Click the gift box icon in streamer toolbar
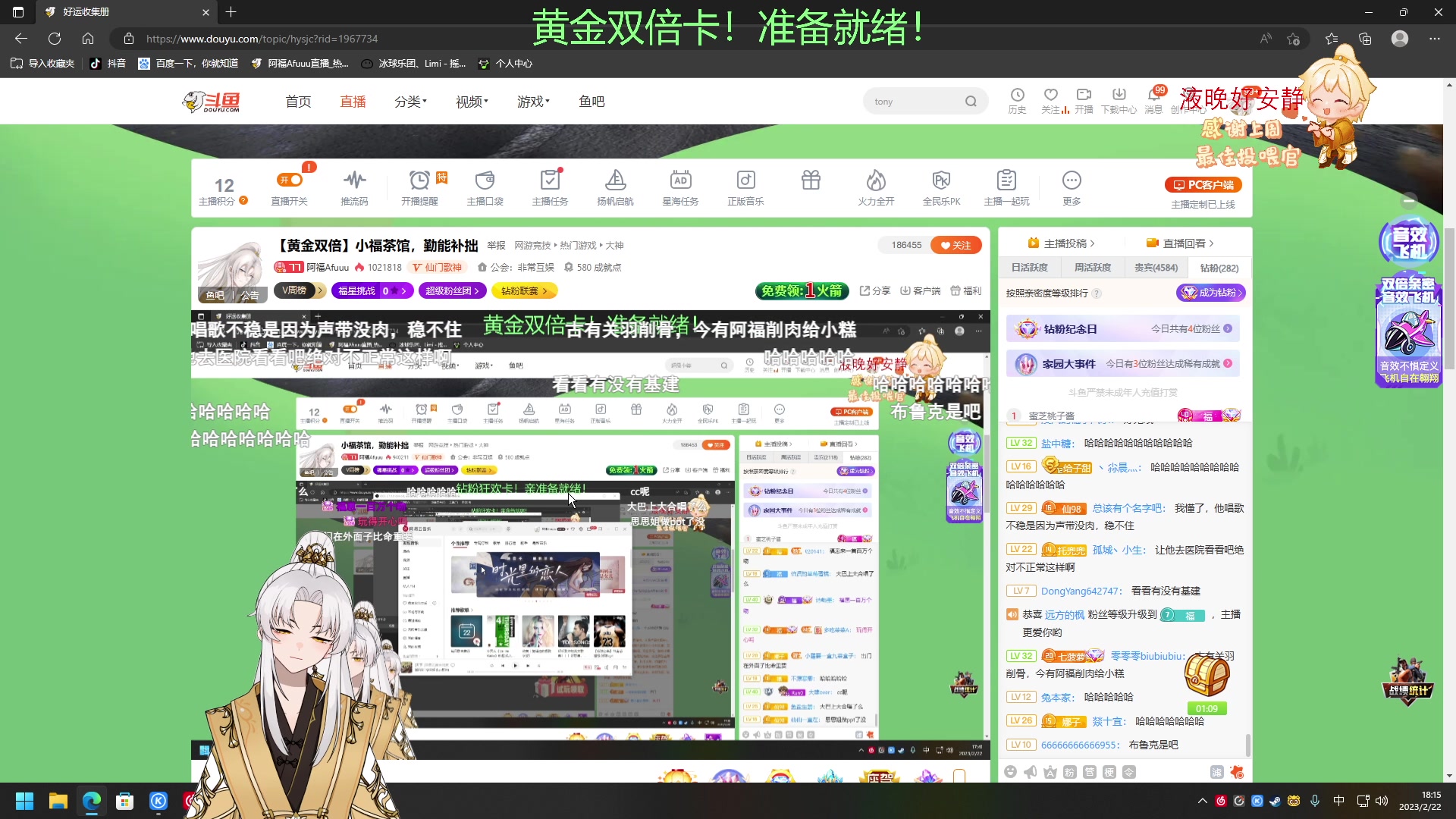 point(811,180)
